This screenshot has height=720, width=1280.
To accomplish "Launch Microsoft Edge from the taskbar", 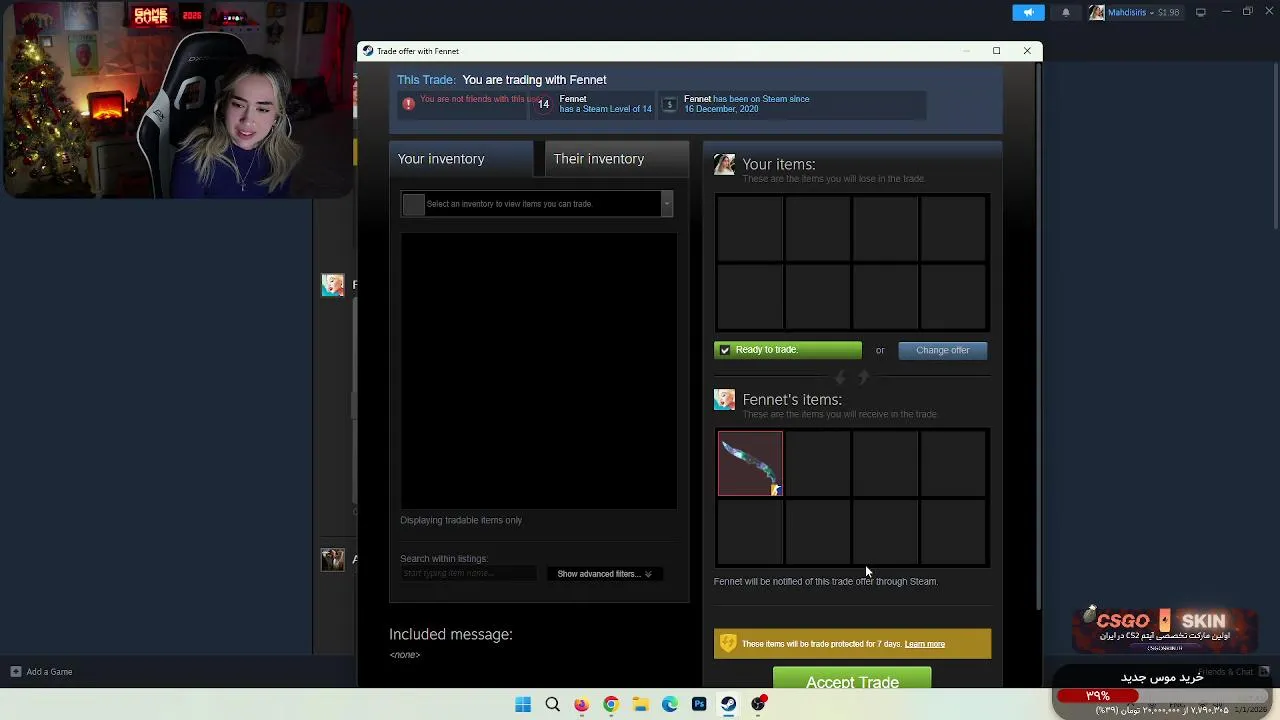I will coord(670,704).
